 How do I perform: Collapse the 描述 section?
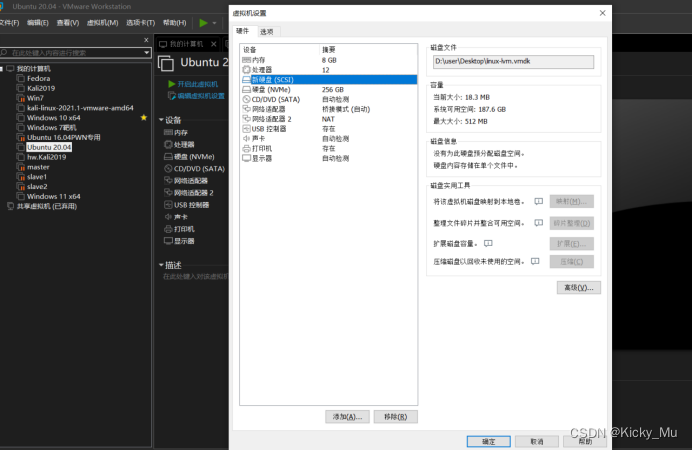pyautogui.click(x=161, y=265)
